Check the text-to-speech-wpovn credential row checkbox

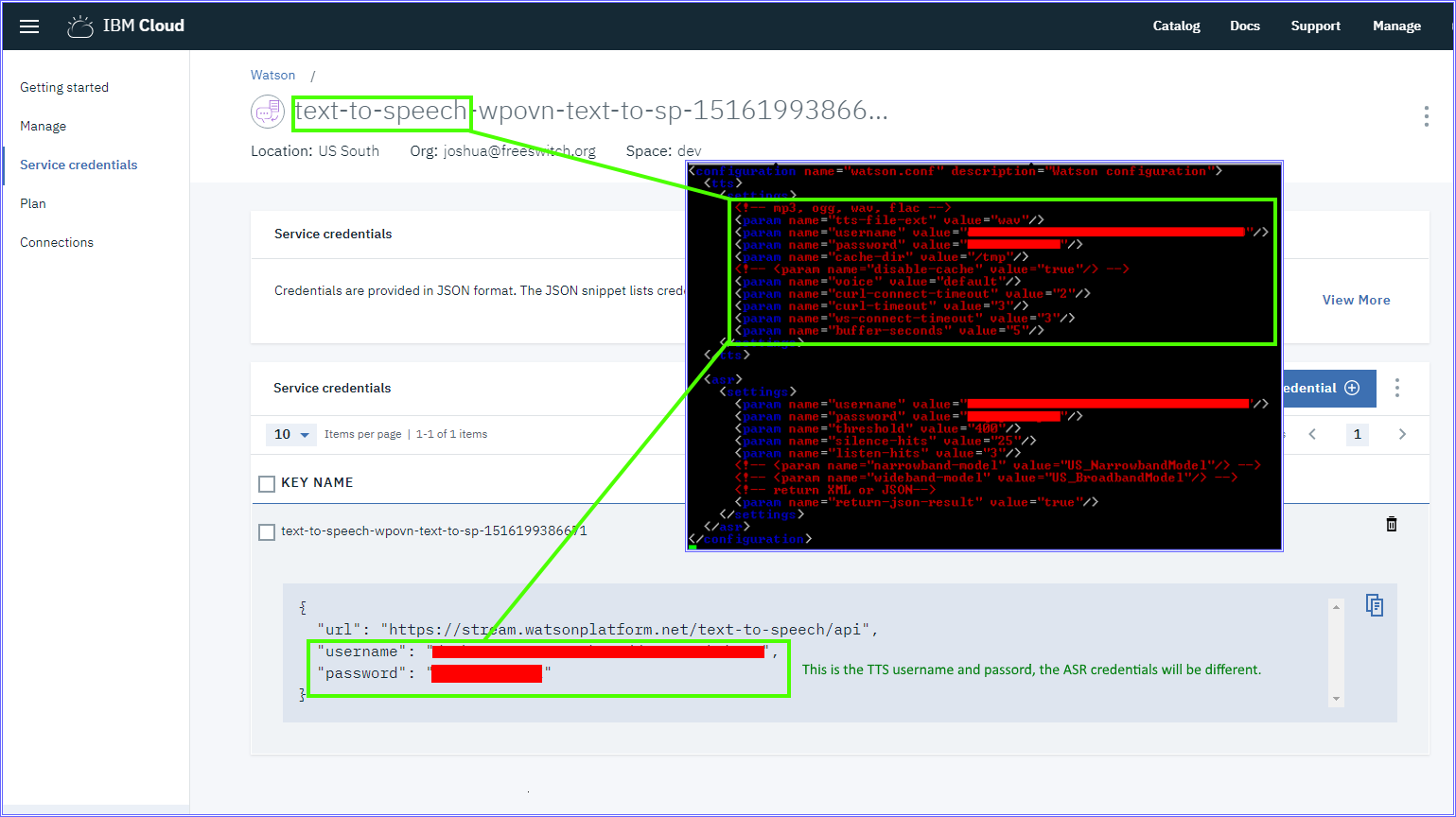click(266, 531)
